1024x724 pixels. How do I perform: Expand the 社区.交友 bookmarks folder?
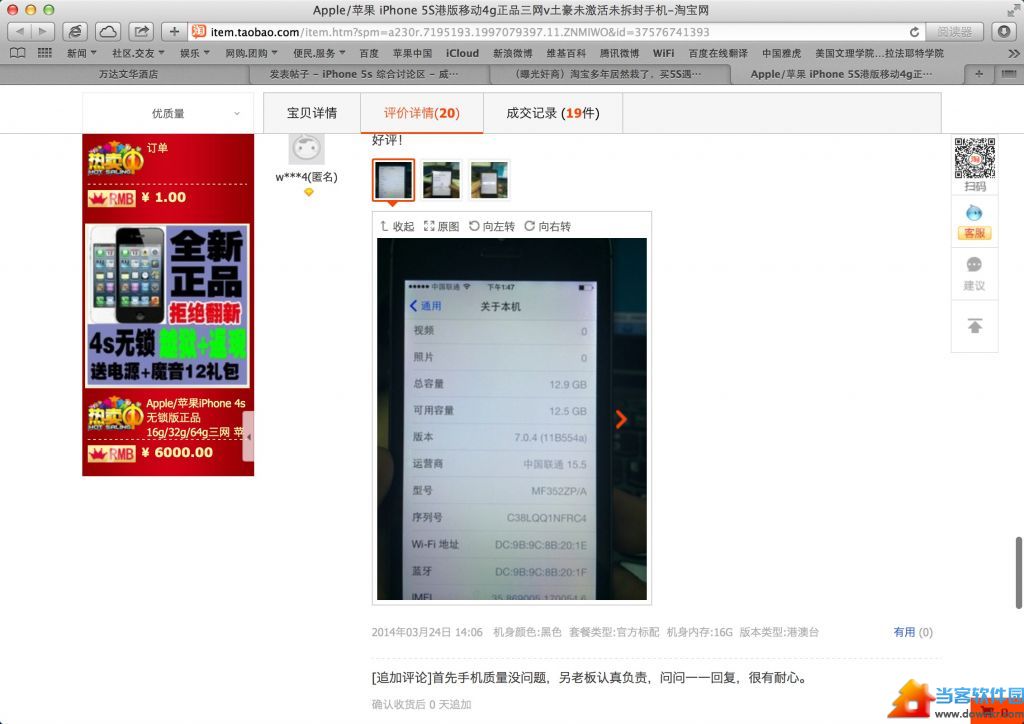138,54
